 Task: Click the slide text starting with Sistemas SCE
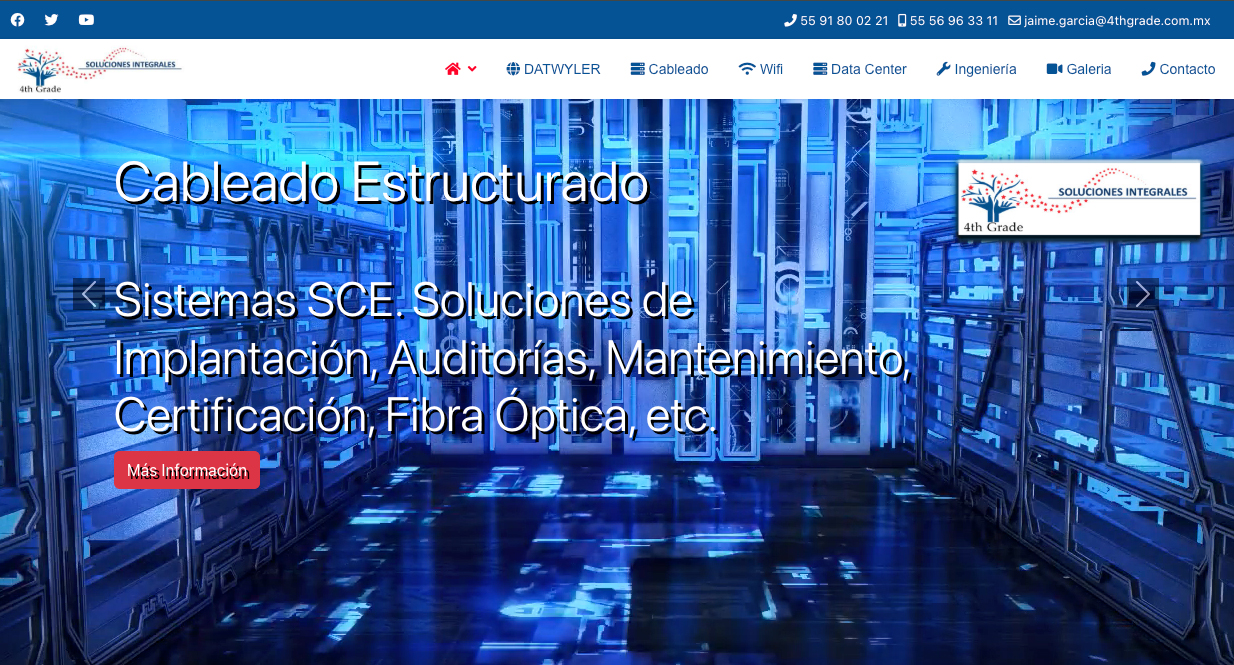tap(512, 358)
